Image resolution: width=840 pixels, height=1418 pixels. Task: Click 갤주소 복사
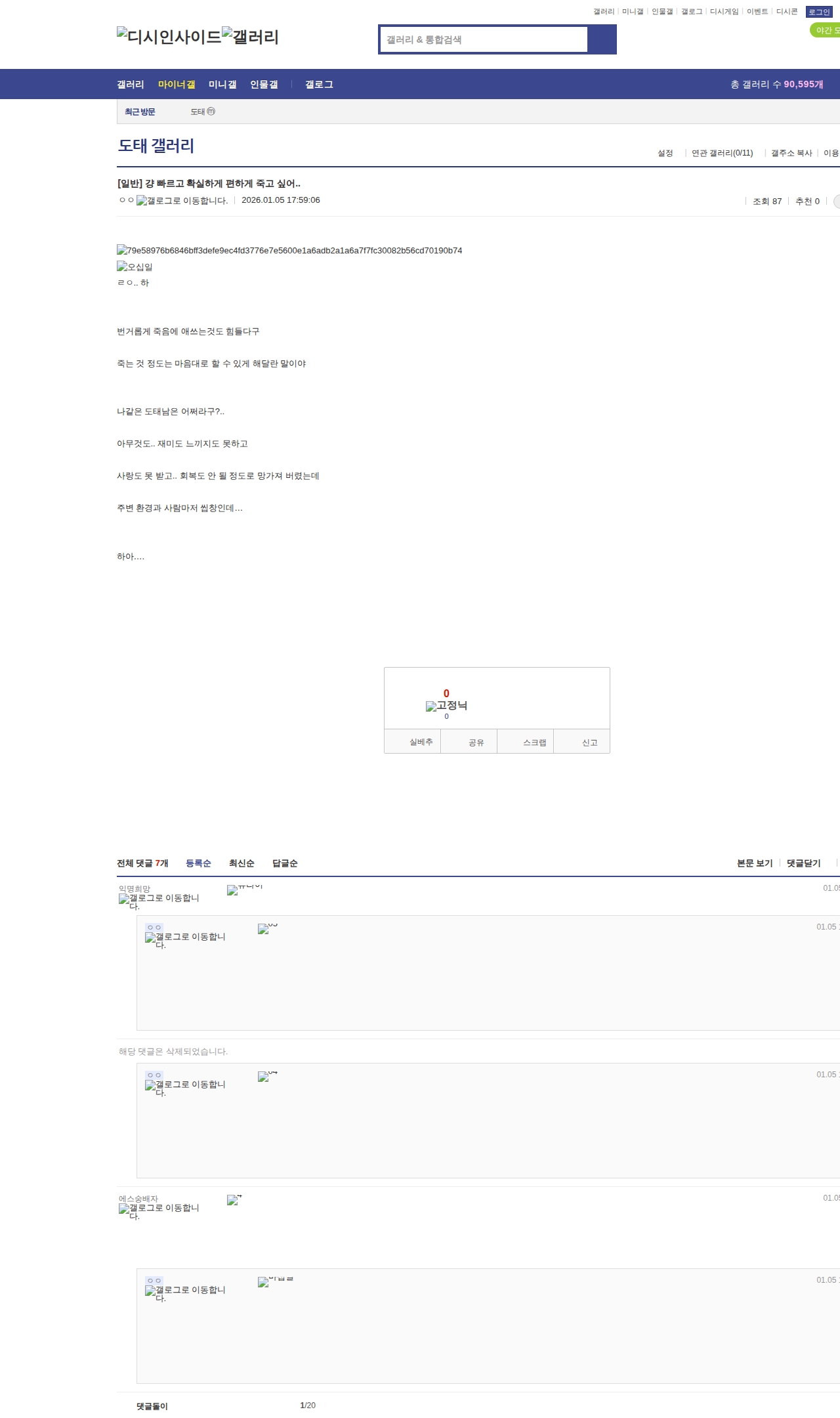tap(791, 153)
